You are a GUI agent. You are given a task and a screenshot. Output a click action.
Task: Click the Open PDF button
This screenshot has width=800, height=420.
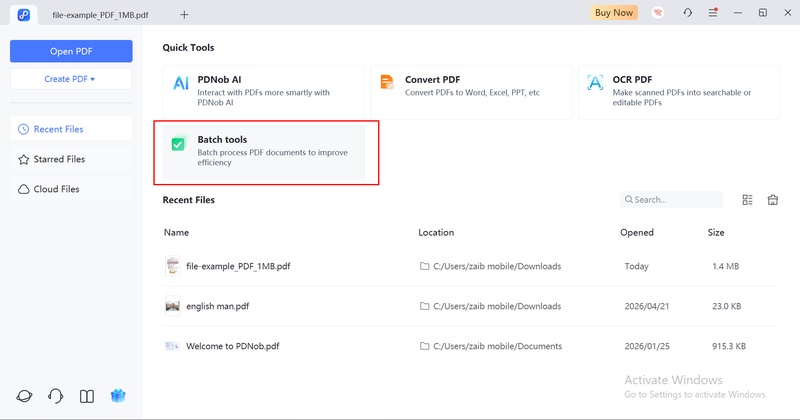(x=71, y=51)
